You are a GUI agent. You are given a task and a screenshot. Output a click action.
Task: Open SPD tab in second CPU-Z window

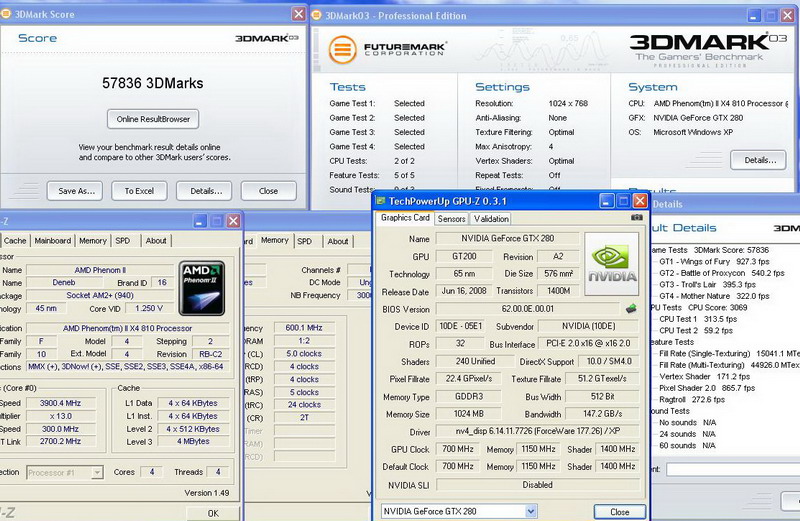[x=305, y=241]
